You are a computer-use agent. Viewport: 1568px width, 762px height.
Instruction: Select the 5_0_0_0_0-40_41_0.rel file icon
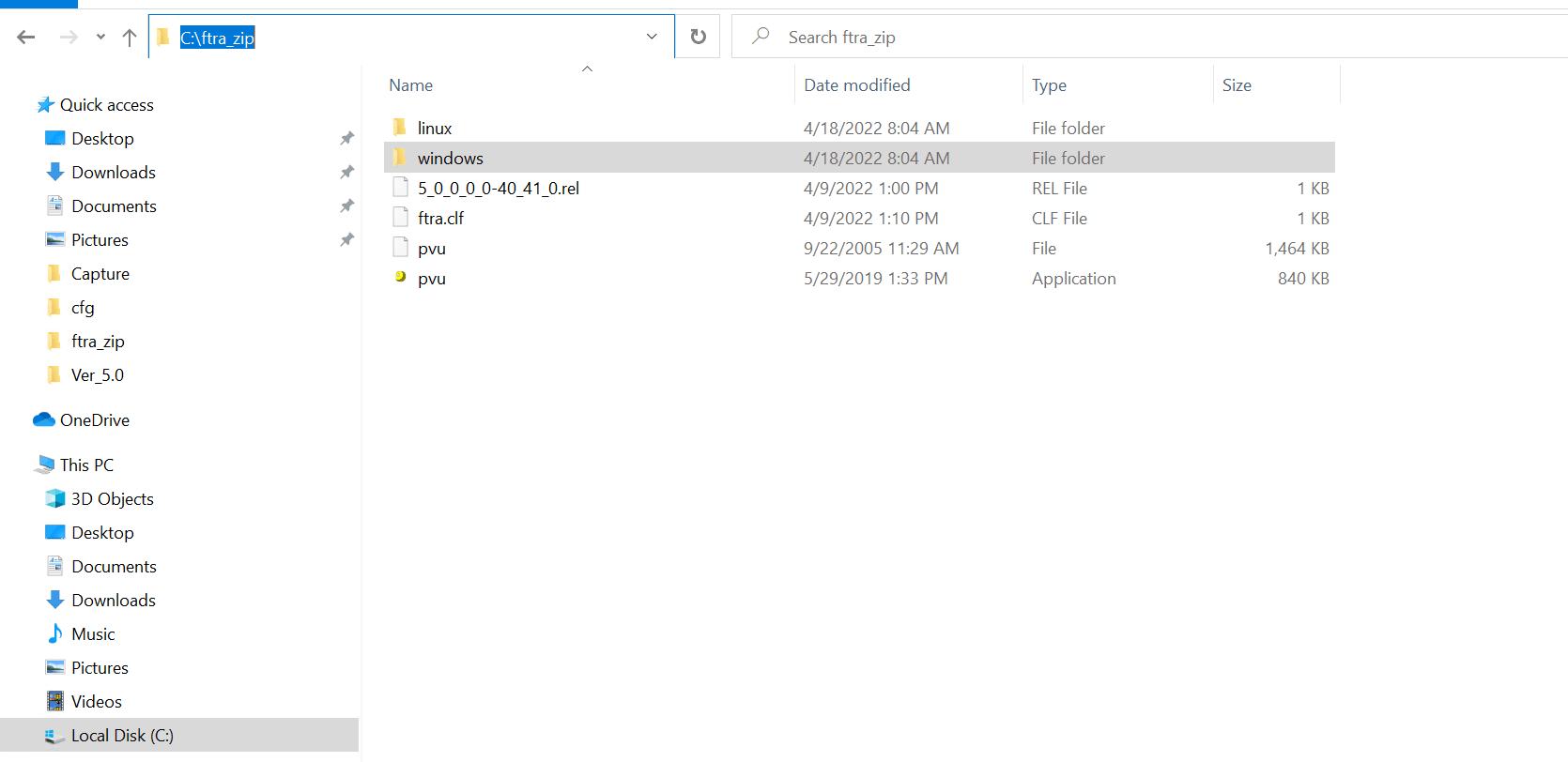click(400, 188)
